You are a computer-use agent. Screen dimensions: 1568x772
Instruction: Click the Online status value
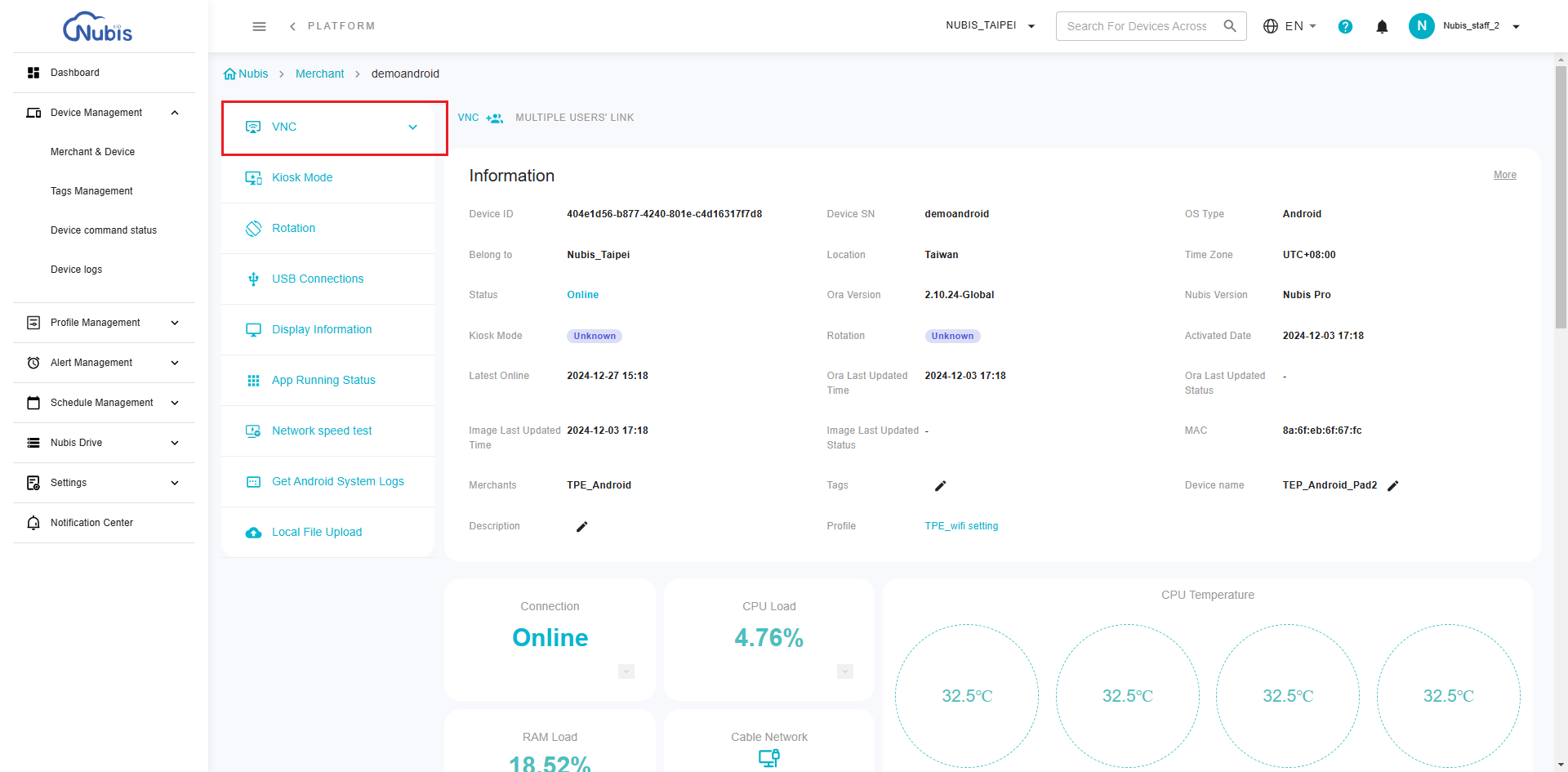click(582, 295)
